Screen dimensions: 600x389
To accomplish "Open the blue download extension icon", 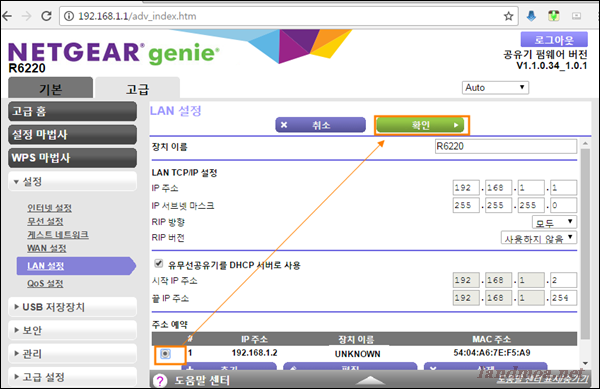I will [x=531, y=16].
